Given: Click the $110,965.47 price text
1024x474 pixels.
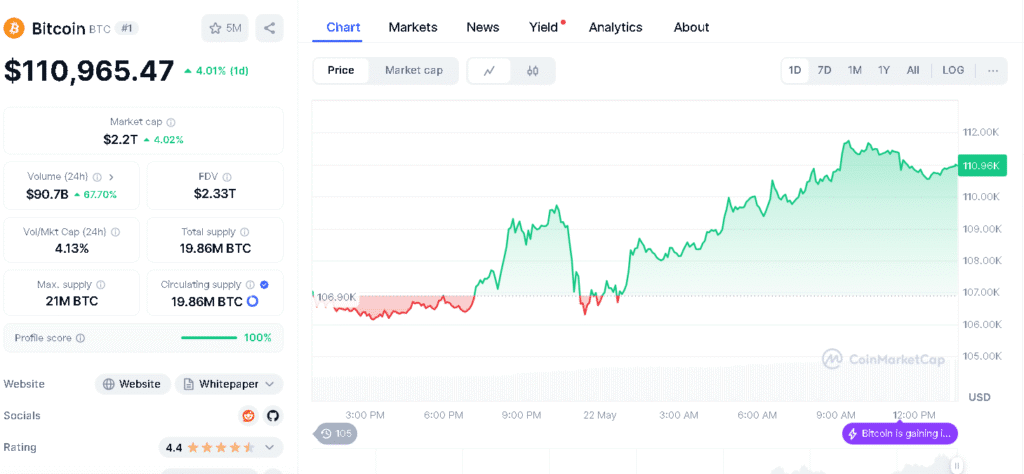Looking at the screenshot, I should coord(89,71).
